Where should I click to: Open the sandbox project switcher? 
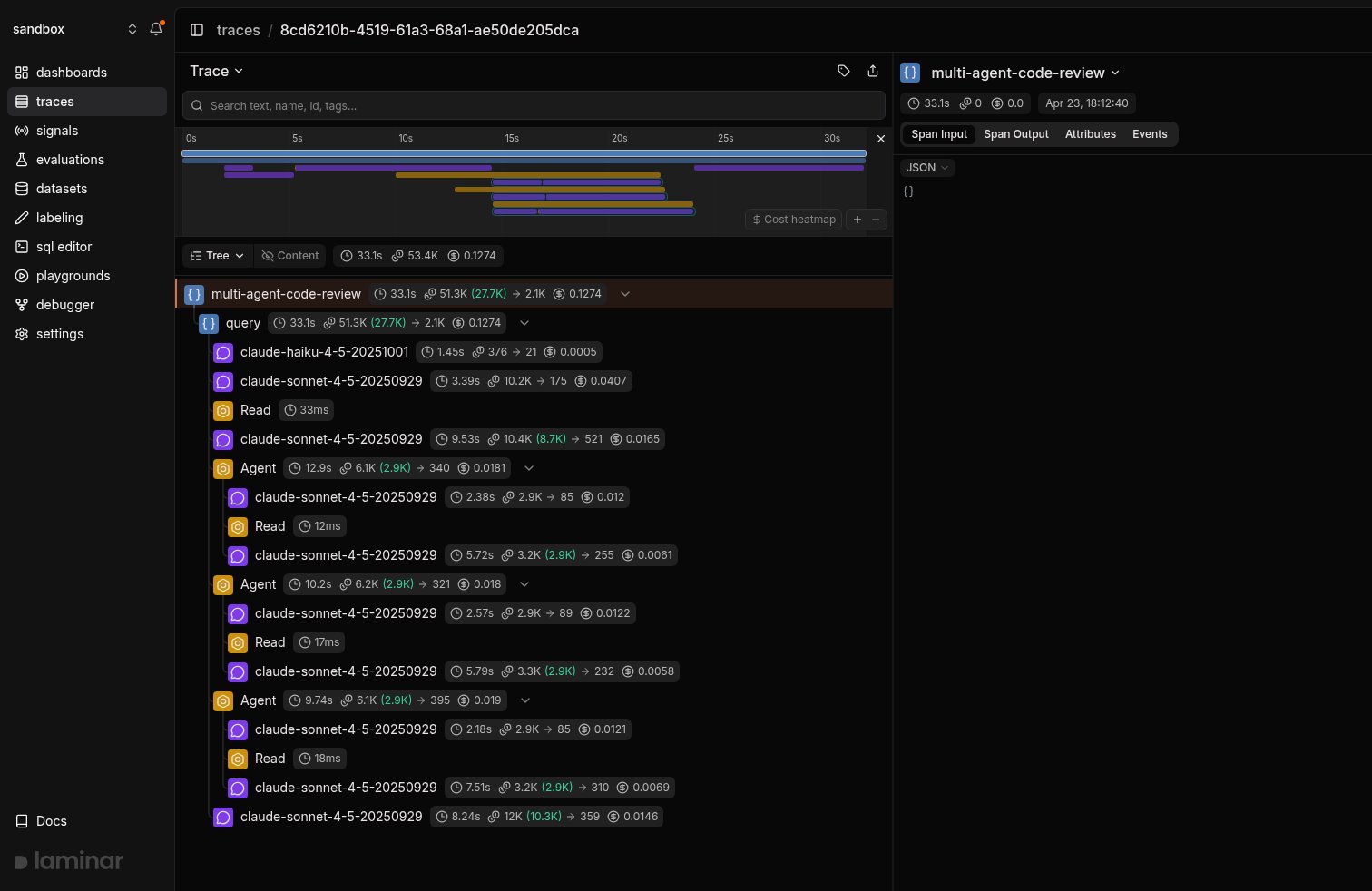tap(74, 29)
